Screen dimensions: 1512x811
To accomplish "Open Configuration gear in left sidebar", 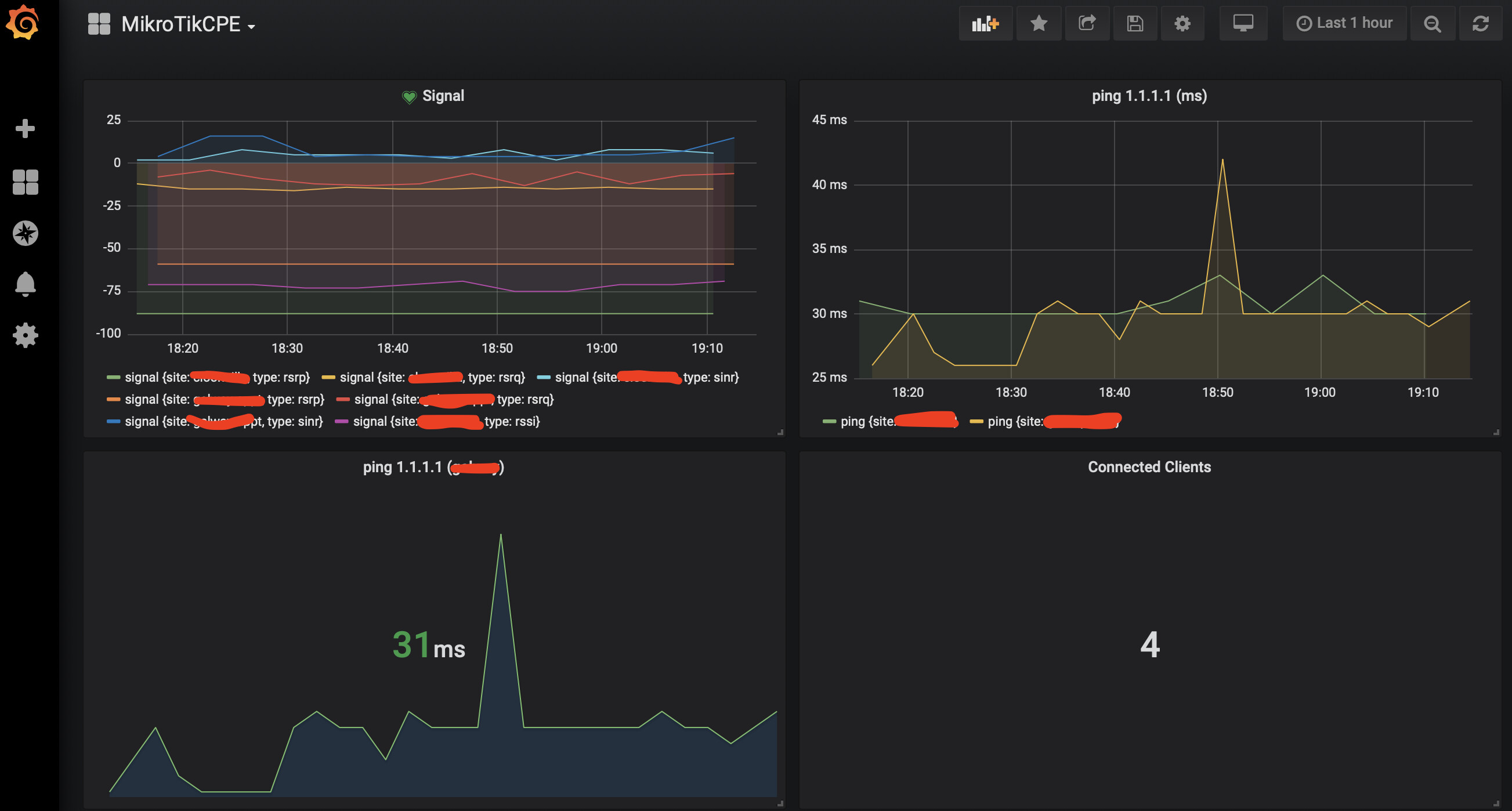I will (x=24, y=335).
